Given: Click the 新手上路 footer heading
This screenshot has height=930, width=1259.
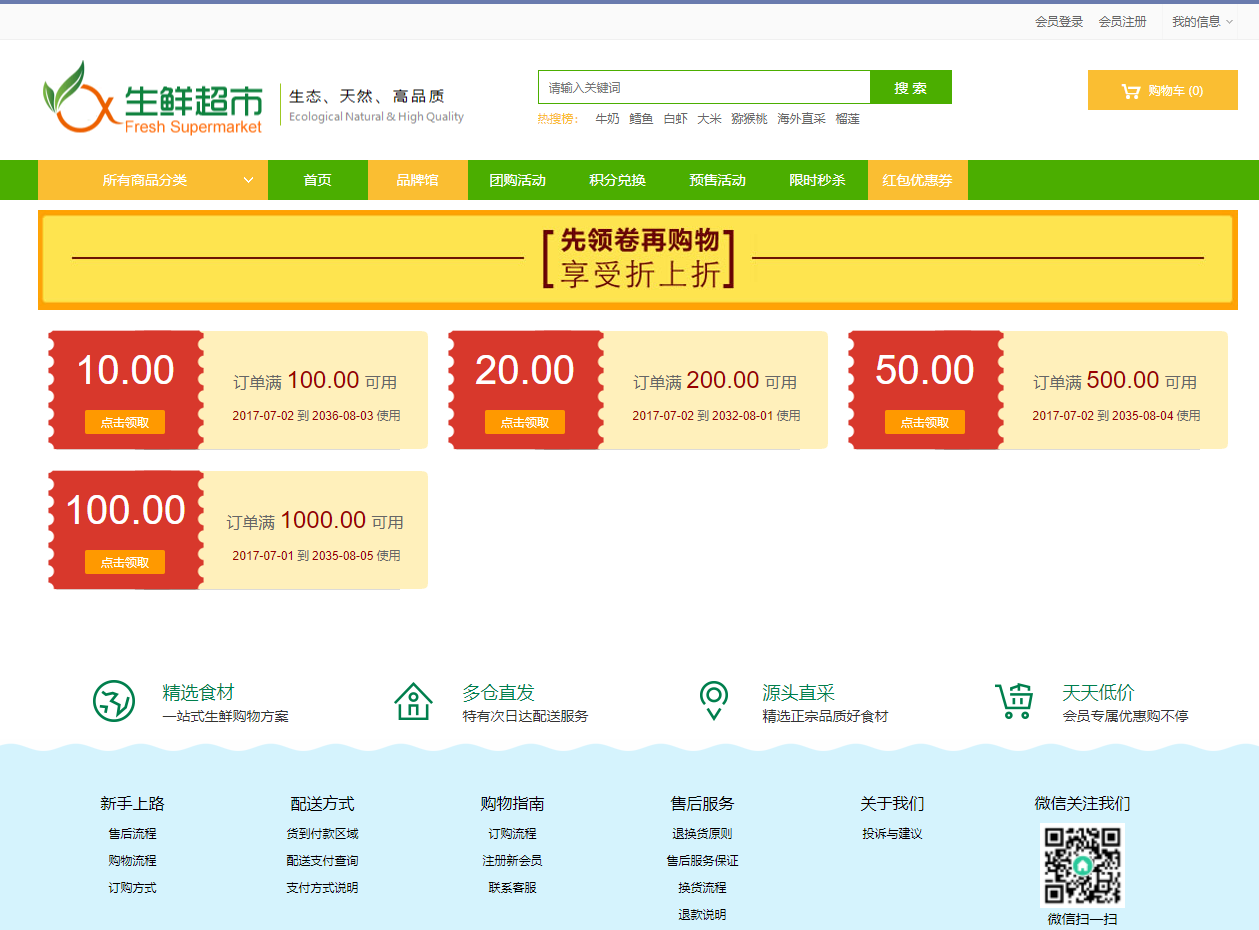Looking at the screenshot, I should (x=132, y=804).
